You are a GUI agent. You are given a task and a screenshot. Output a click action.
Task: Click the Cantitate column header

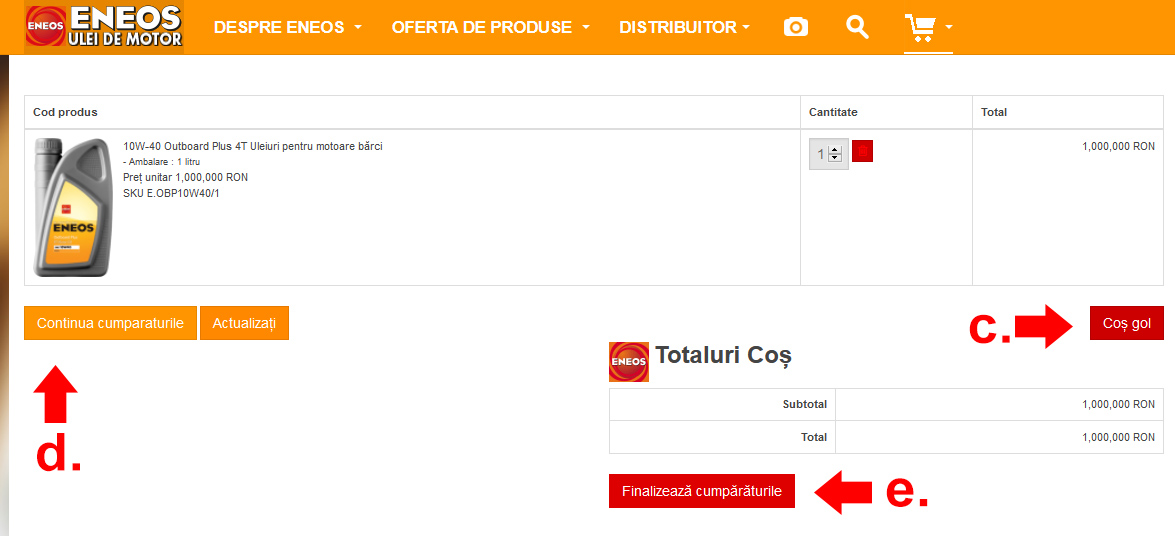tap(833, 112)
